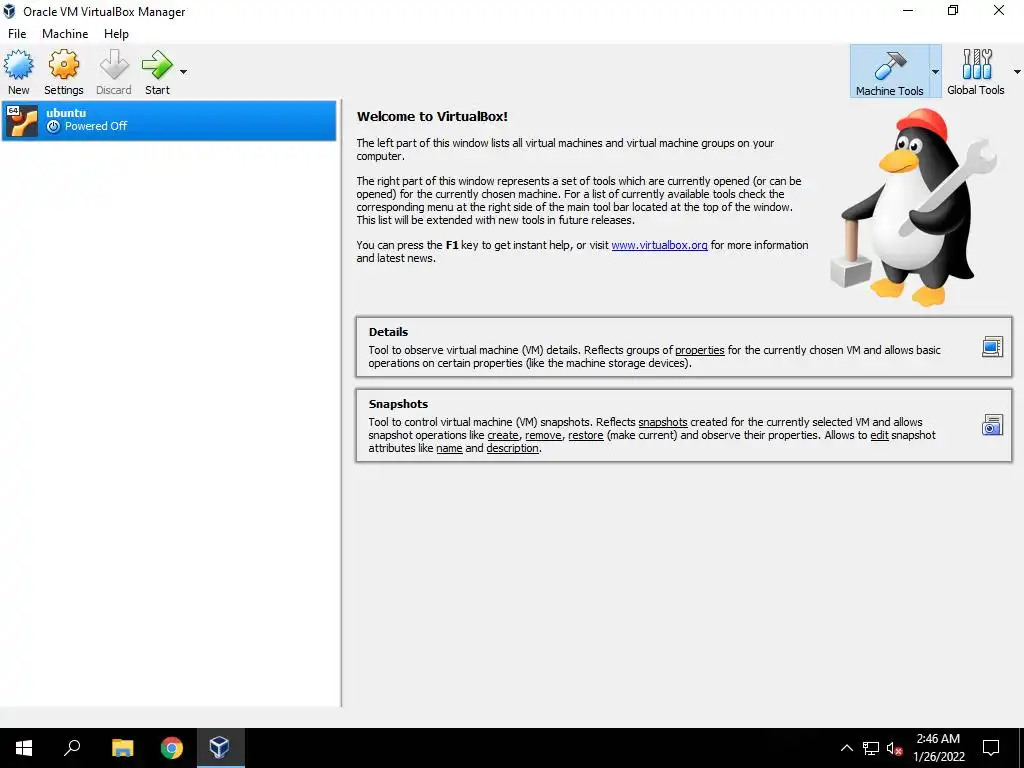
Task: Open the Windows Start menu
Action: (x=24, y=748)
